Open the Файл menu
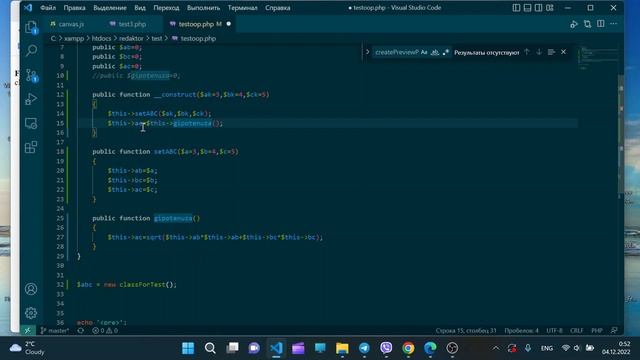Viewport: 640px width, 360px height. click(x=48, y=8)
